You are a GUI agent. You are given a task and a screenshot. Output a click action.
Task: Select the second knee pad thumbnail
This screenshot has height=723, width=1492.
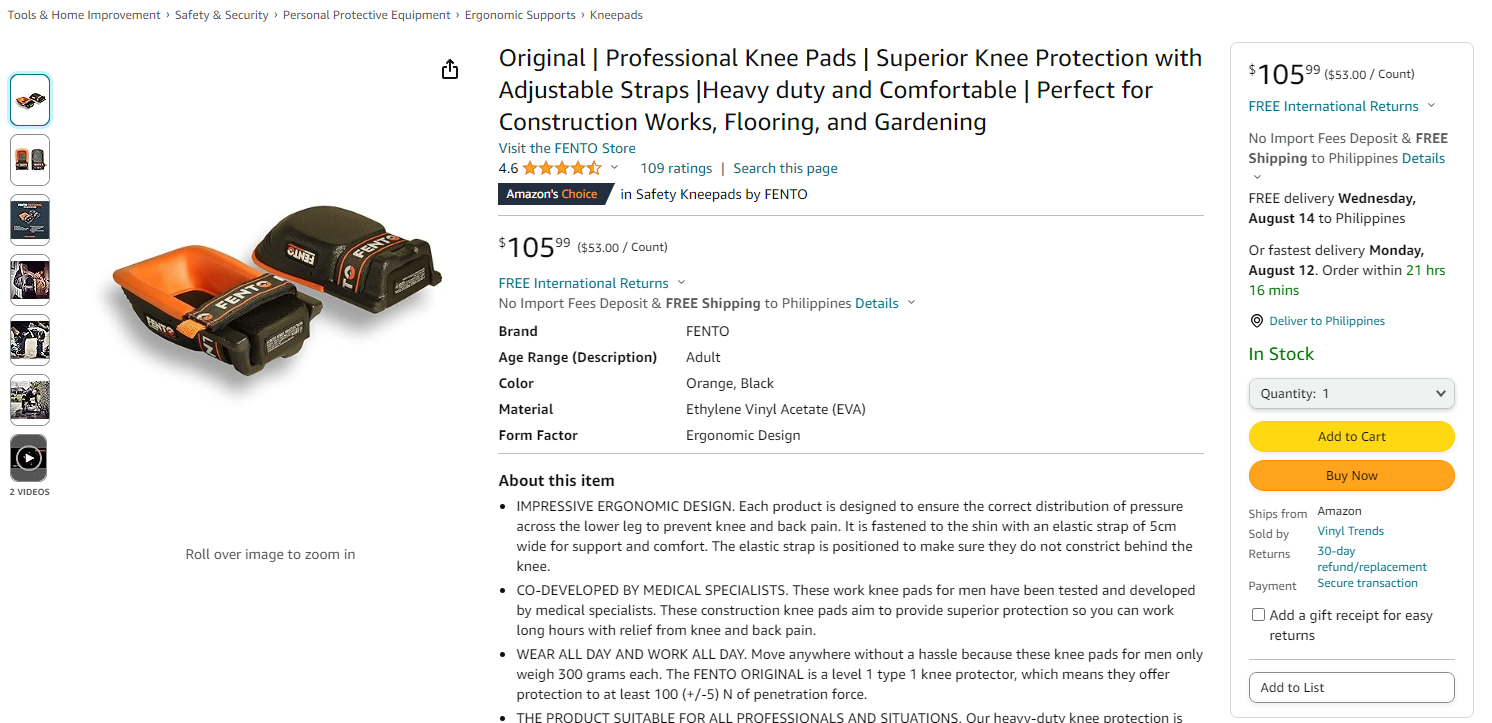(x=30, y=160)
